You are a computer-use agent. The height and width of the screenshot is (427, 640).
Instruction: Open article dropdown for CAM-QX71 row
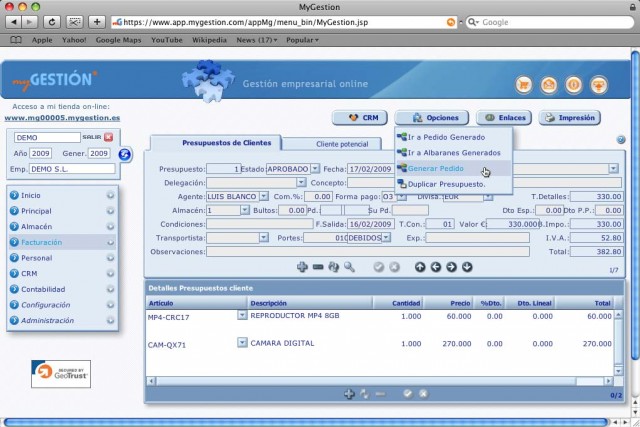click(242, 342)
